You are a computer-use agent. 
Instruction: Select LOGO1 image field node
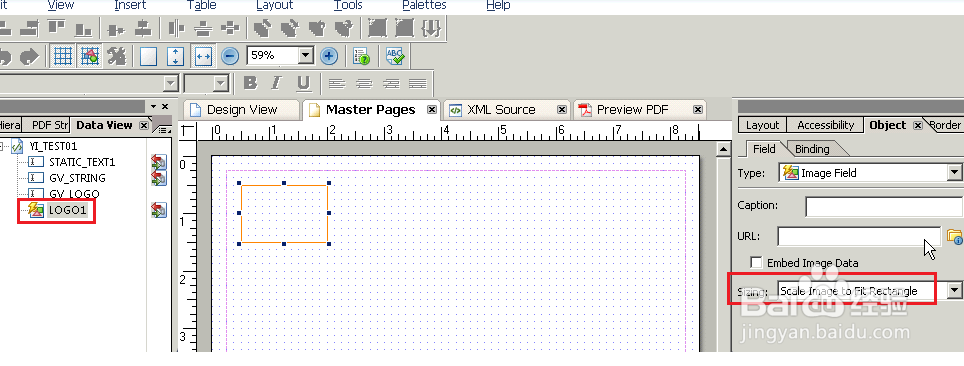point(67,210)
